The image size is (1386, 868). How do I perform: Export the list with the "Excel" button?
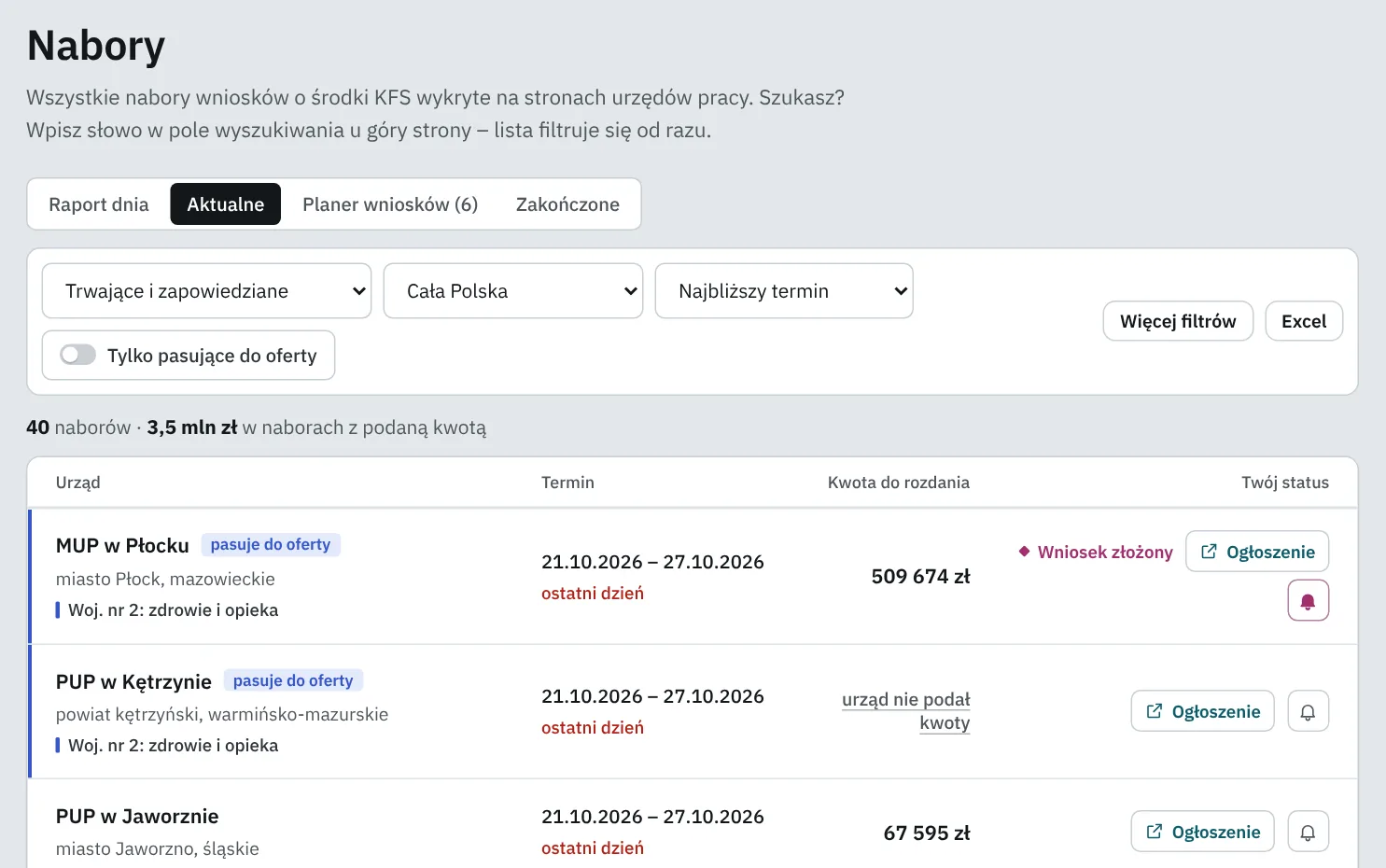[1304, 321]
